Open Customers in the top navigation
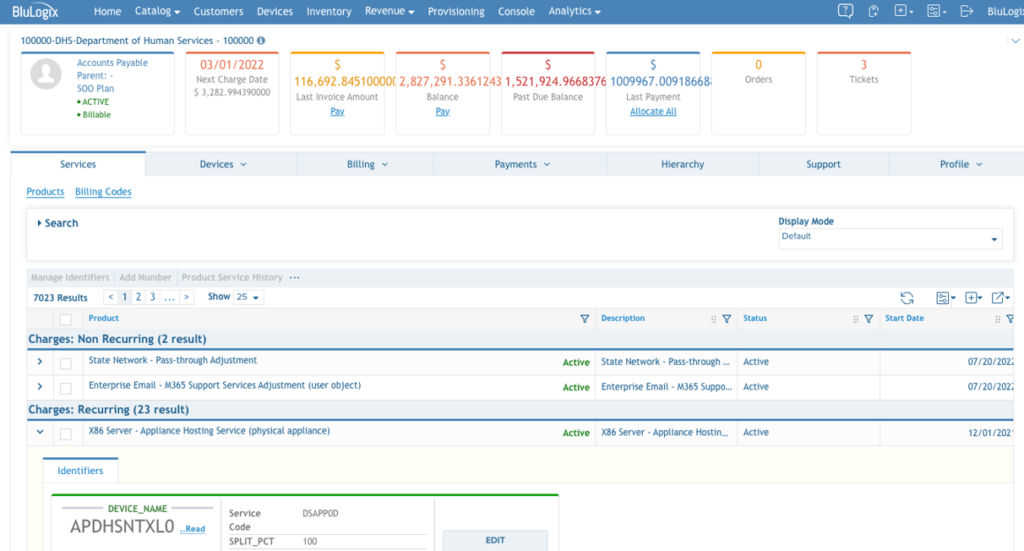Image resolution: width=1024 pixels, height=551 pixels. coord(218,11)
